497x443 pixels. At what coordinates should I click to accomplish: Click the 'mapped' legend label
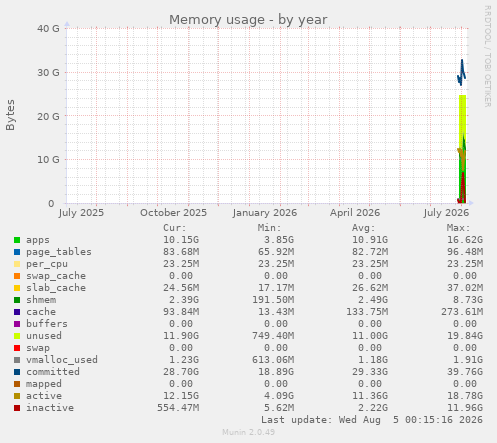pyautogui.click(x=44, y=384)
